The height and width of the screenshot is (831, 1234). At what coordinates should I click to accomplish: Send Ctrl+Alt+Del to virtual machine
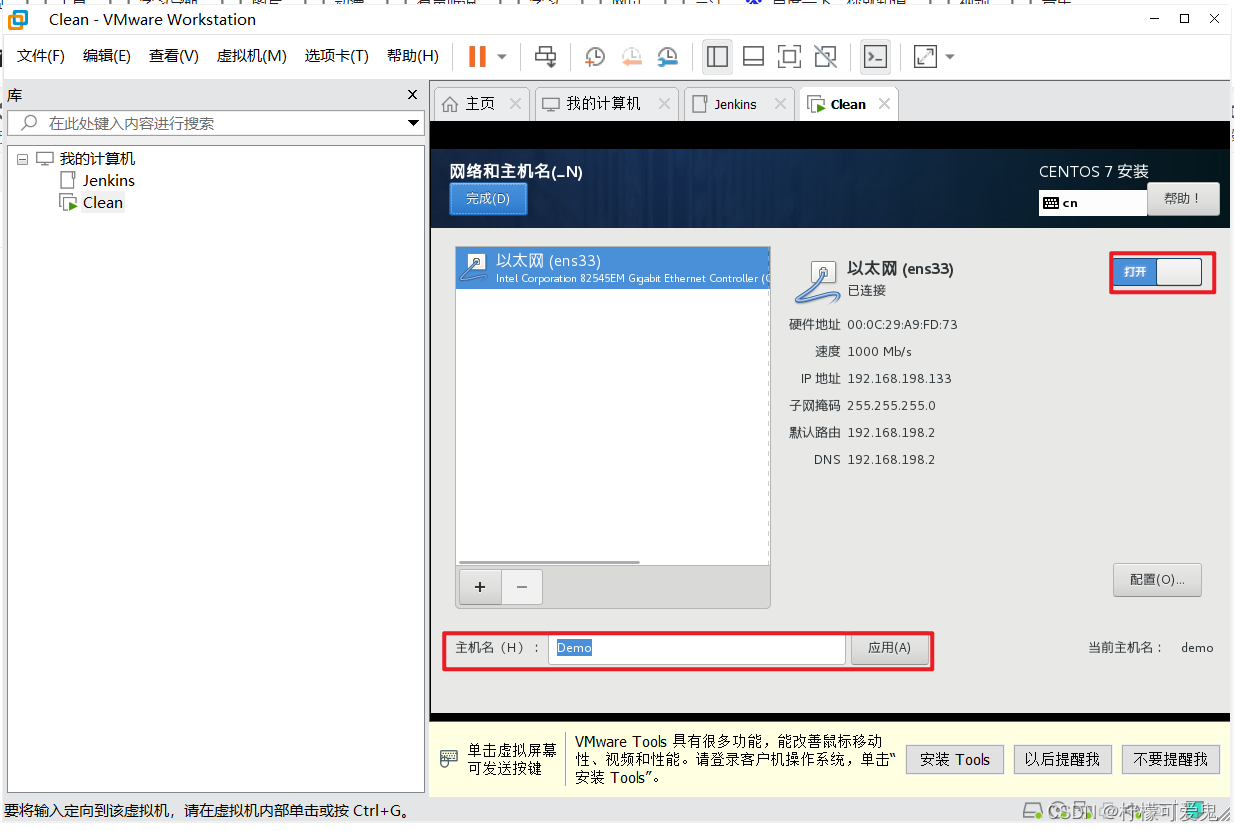(545, 56)
